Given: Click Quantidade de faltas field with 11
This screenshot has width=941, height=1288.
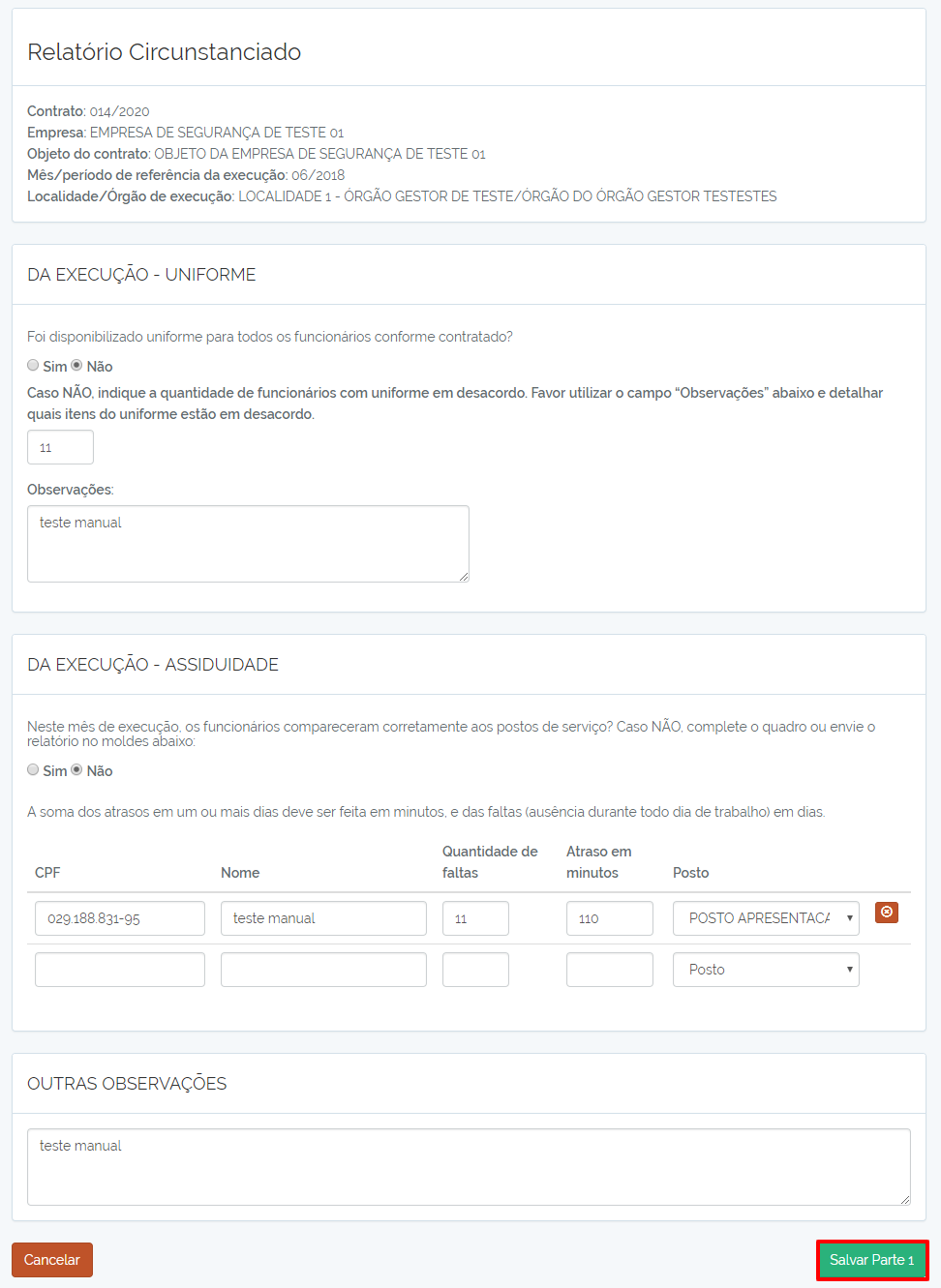Looking at the screenshot, I should (x=475, y=918).
